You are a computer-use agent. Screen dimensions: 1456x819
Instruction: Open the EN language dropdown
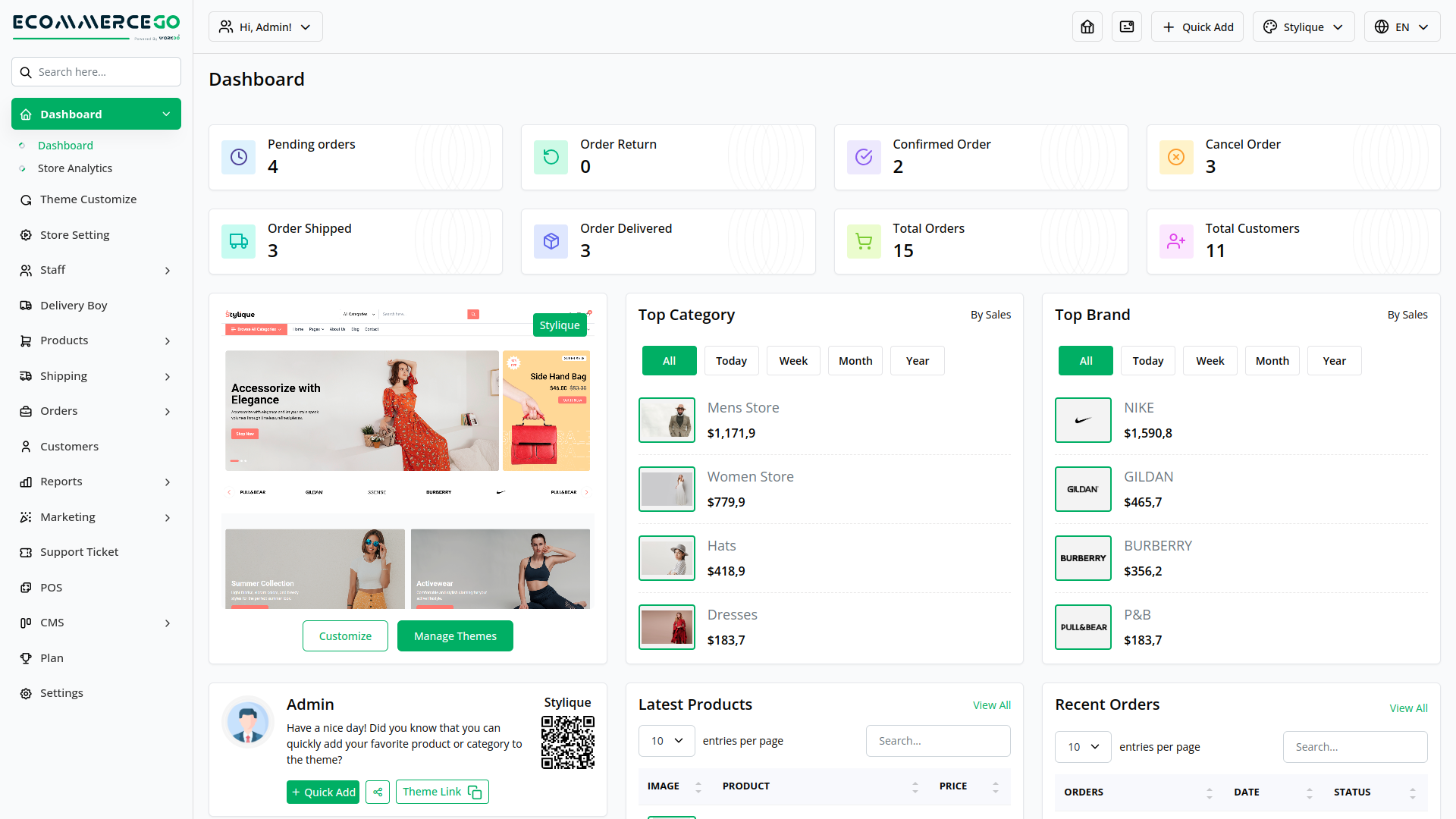coord(1401,26)
